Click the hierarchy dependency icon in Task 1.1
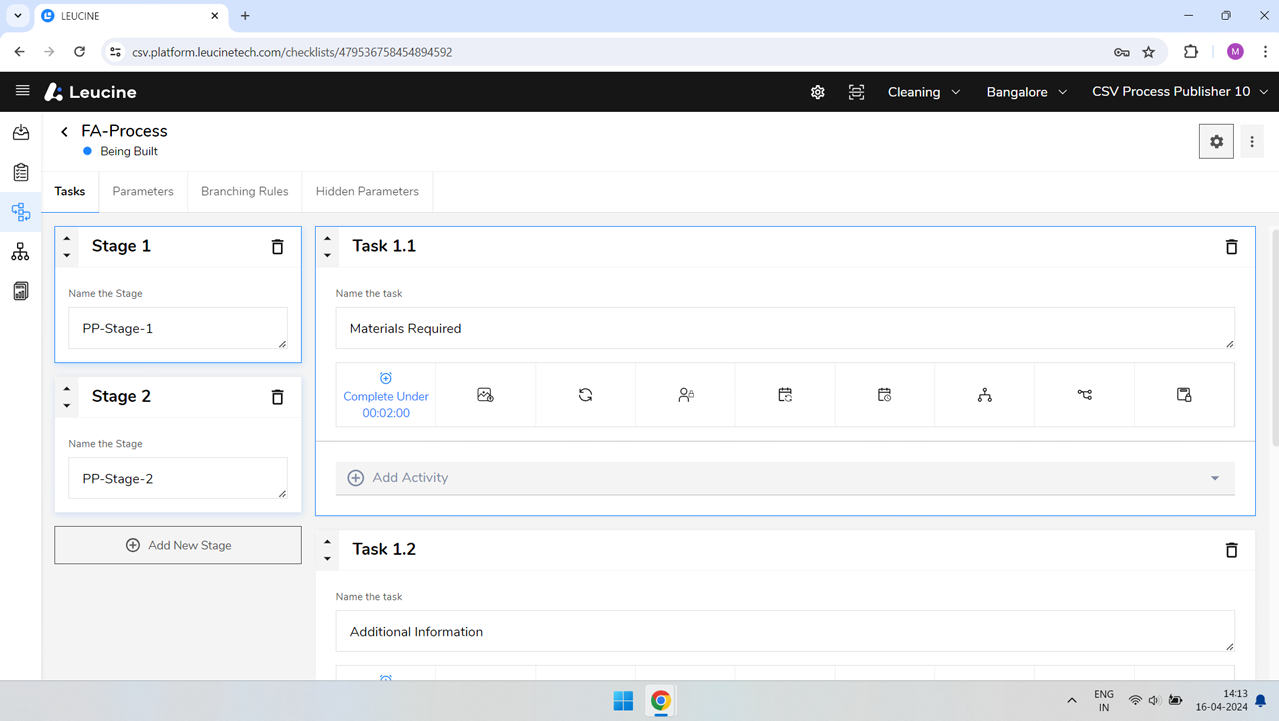This screenshot has width=1279, height=721. 985,395
